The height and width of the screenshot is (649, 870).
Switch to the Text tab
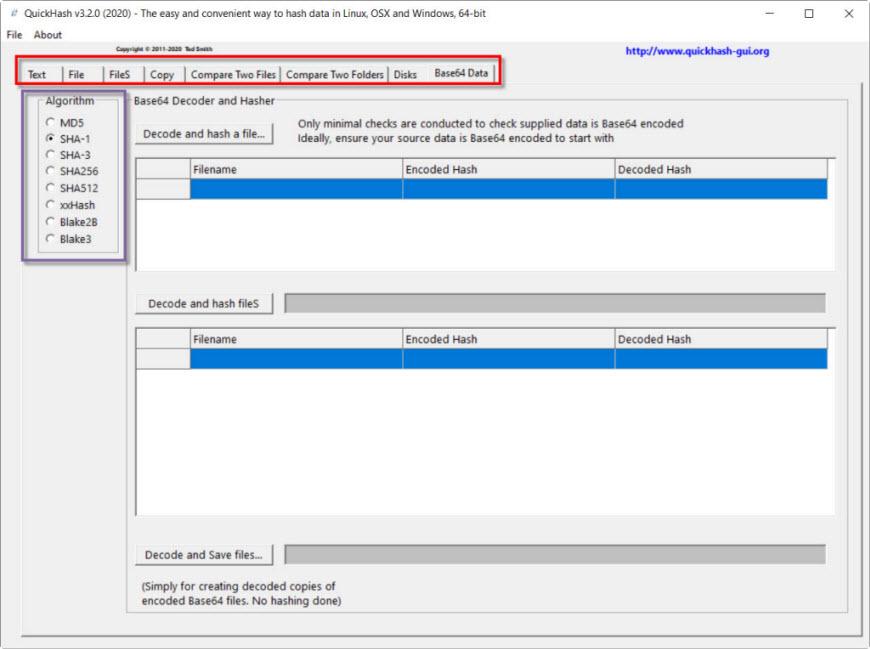[x=37, y=74]
